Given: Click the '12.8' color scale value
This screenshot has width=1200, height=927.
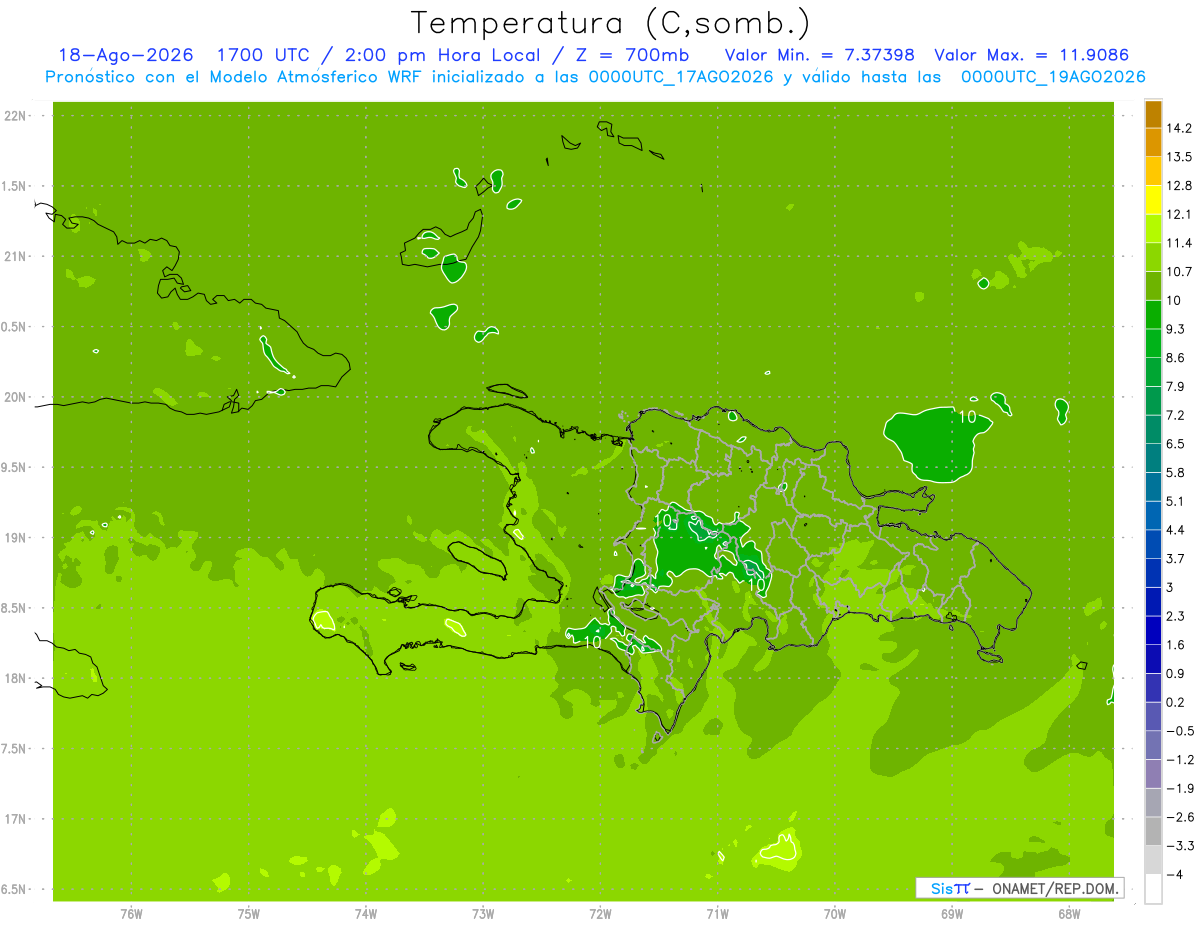Looking at the screenshot, I should tap(1179, 186).
